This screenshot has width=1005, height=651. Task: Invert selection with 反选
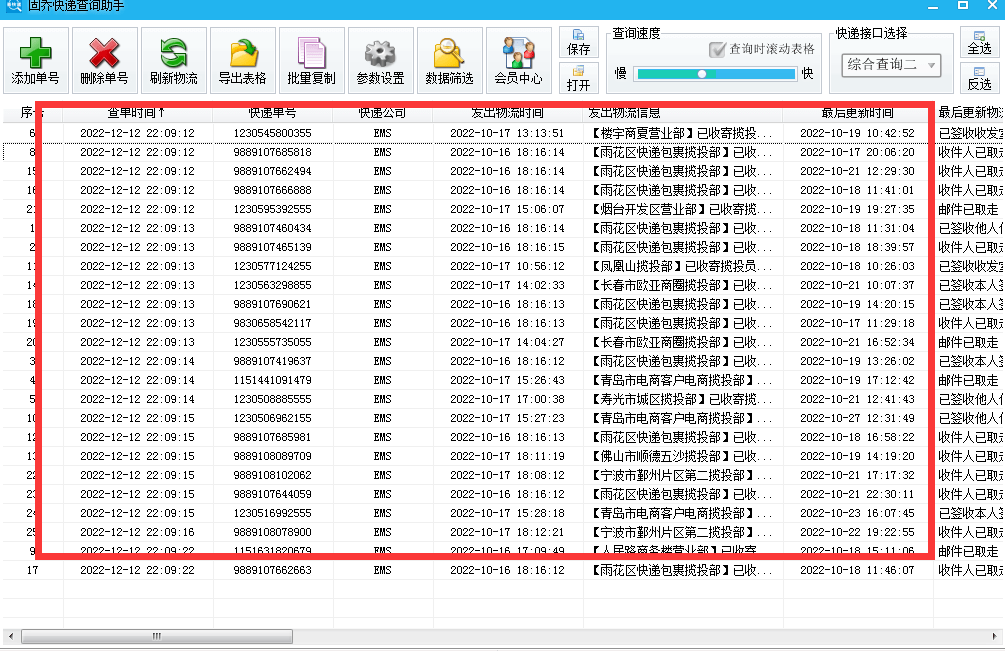pos(979,78)
